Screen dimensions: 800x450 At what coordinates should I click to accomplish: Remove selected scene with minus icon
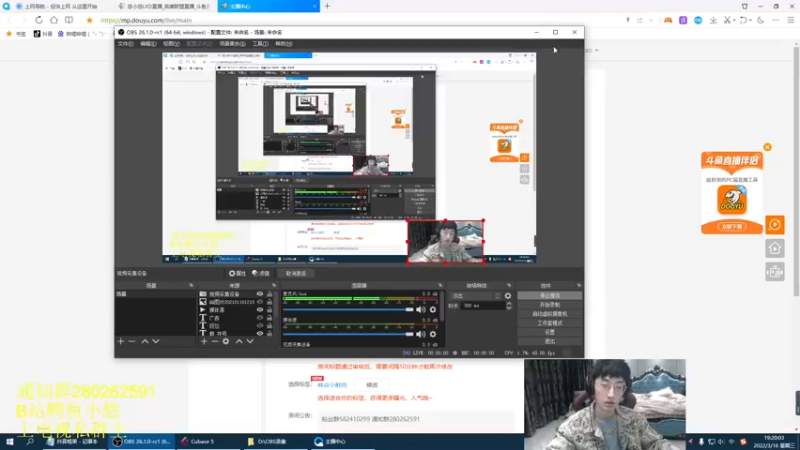point(132,341)
